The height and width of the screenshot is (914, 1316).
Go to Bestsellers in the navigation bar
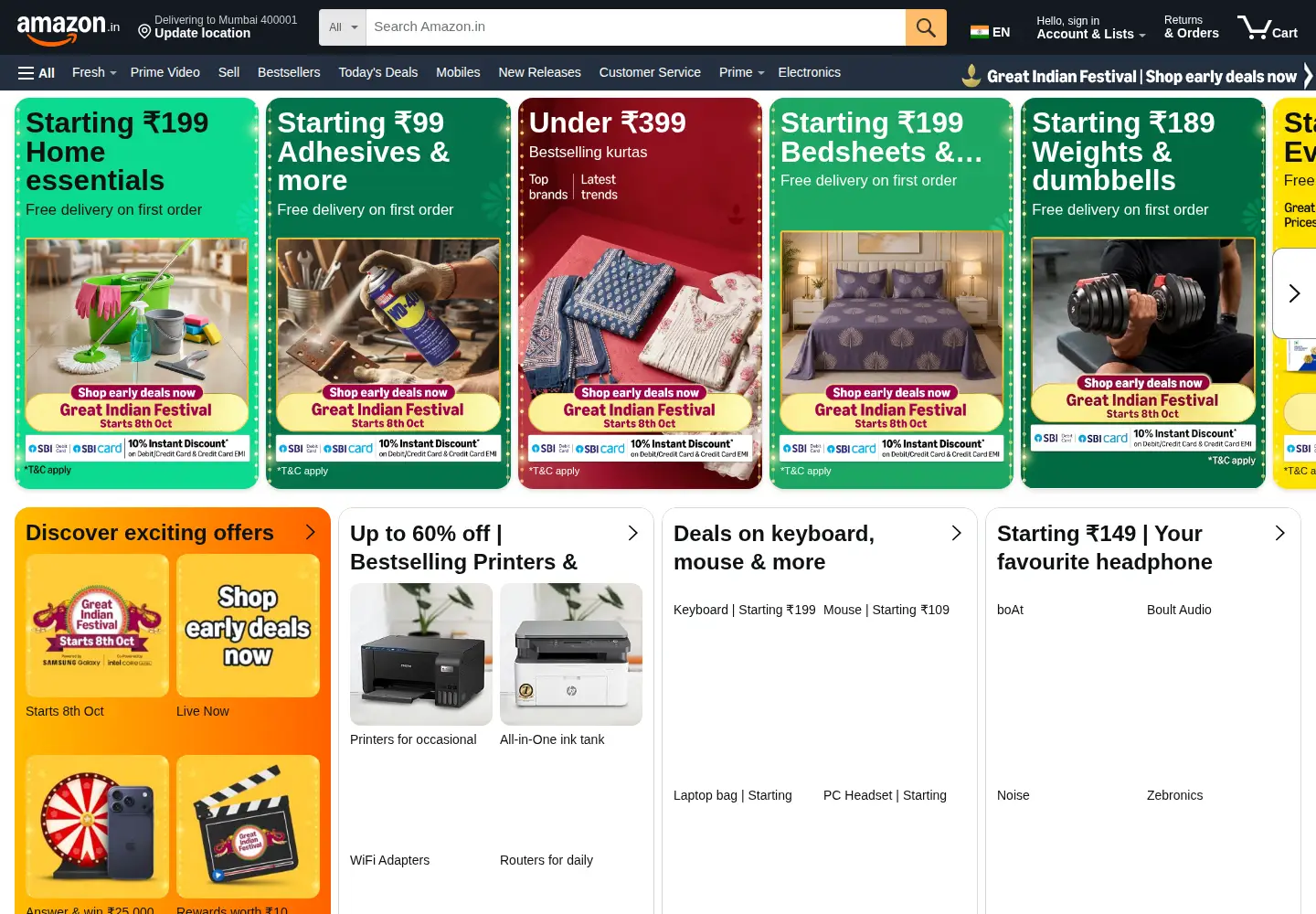coord(289,72)
